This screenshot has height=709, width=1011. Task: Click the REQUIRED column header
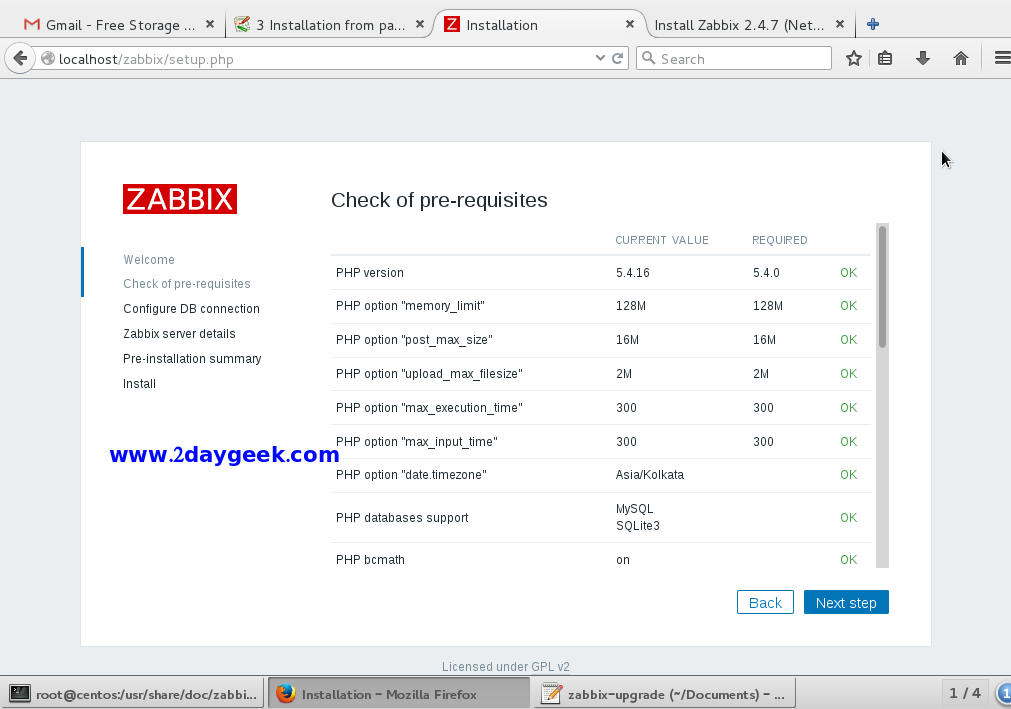click(780, 240)
